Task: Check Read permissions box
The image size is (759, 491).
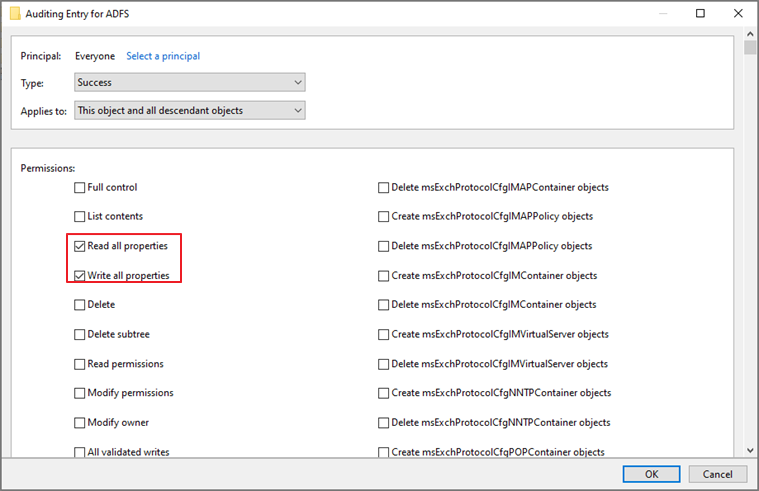Action: [79, 364]
